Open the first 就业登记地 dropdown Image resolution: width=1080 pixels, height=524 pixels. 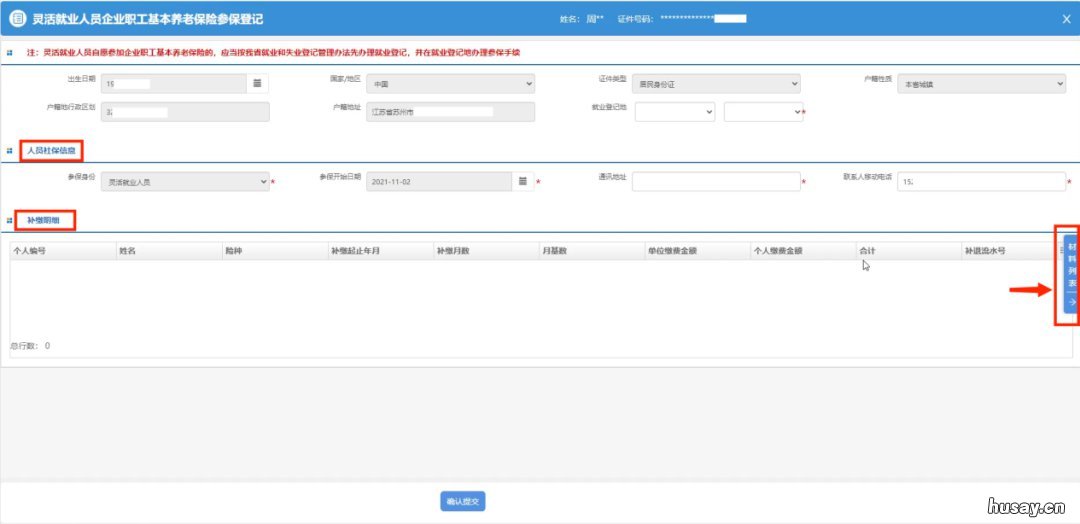(x=675, y=112)
